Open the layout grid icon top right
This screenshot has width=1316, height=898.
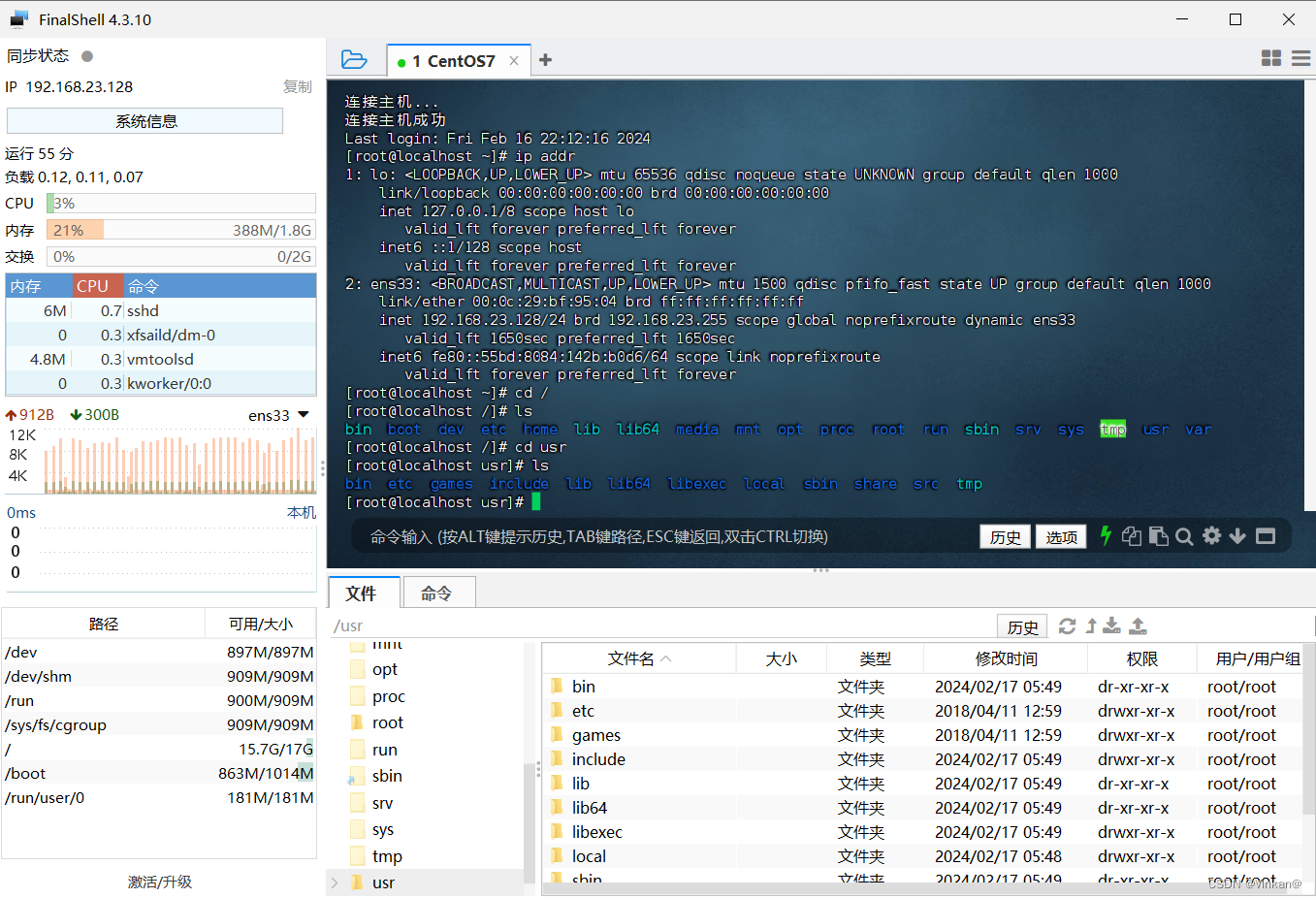pyautogui.click(x=1270, y=58)
